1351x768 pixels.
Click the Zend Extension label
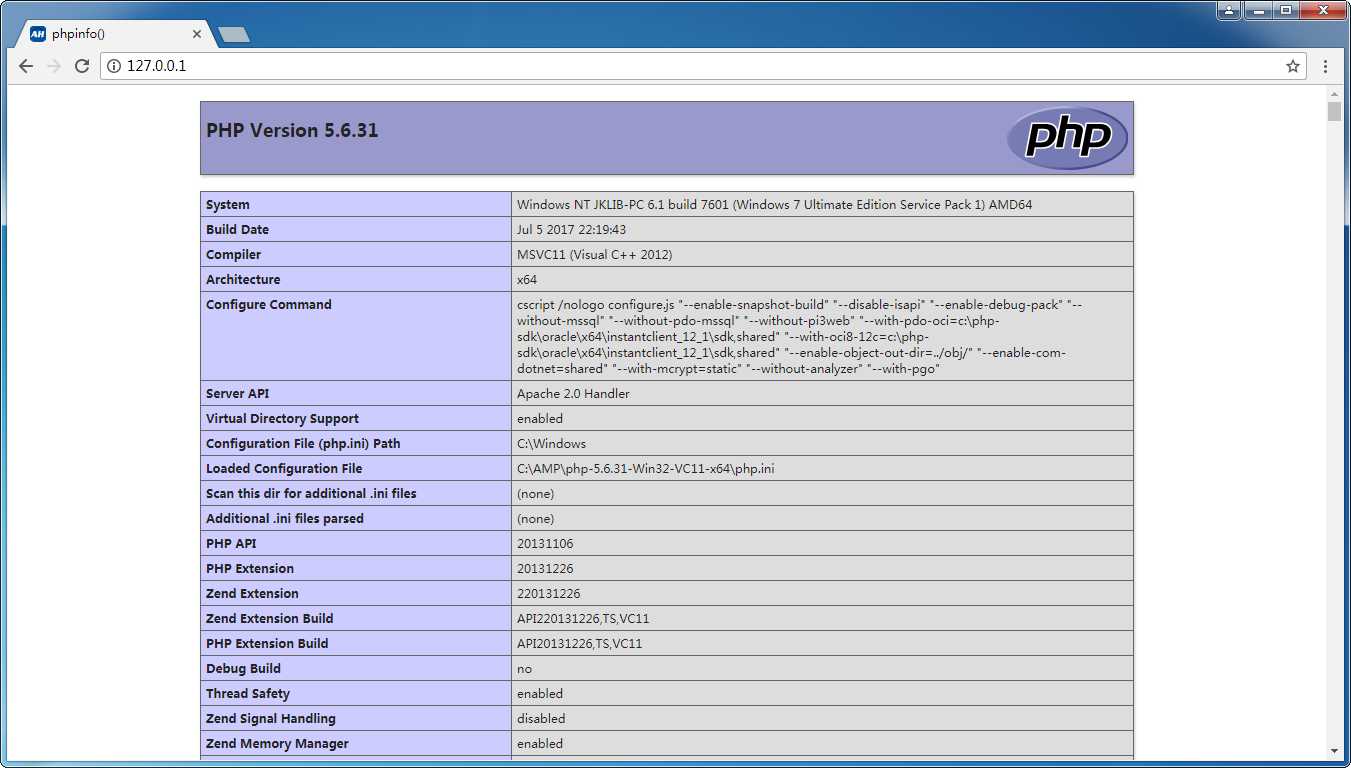click(252, 594)
